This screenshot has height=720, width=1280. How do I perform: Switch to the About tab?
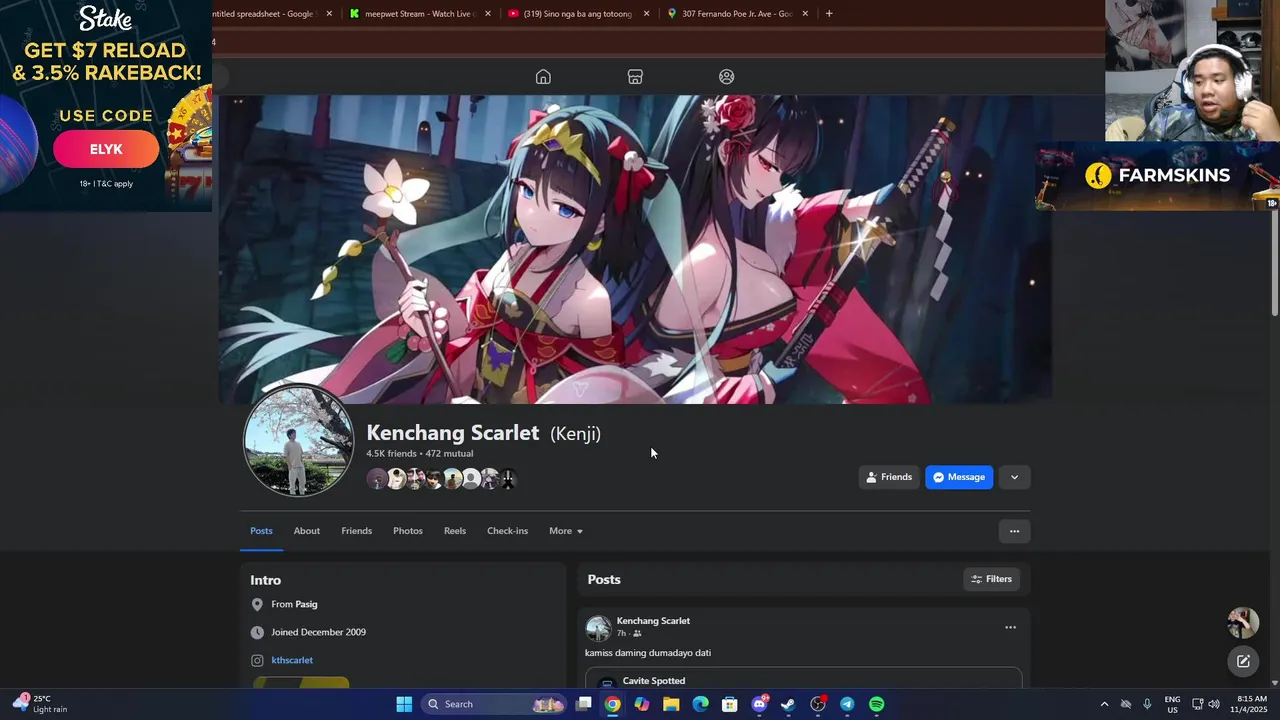click(307, 531)
